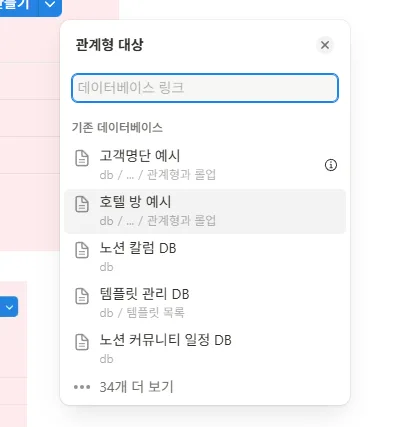Close the 관계형 대상 popup
The image size is (405, 427).
coord(325,45)
